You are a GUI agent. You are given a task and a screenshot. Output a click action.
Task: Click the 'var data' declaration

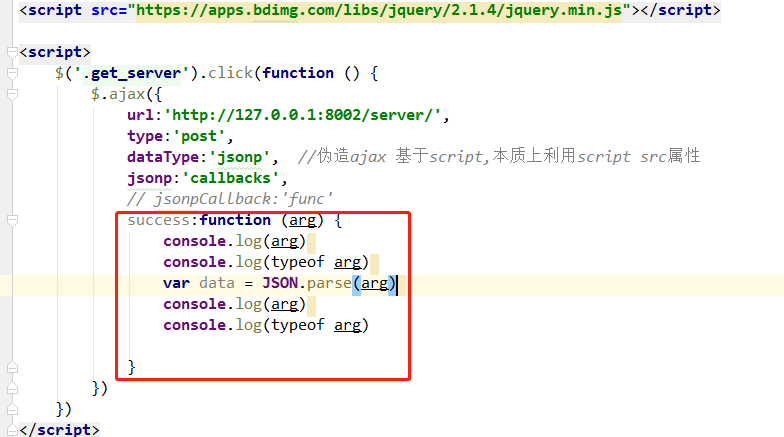point(199,283)
